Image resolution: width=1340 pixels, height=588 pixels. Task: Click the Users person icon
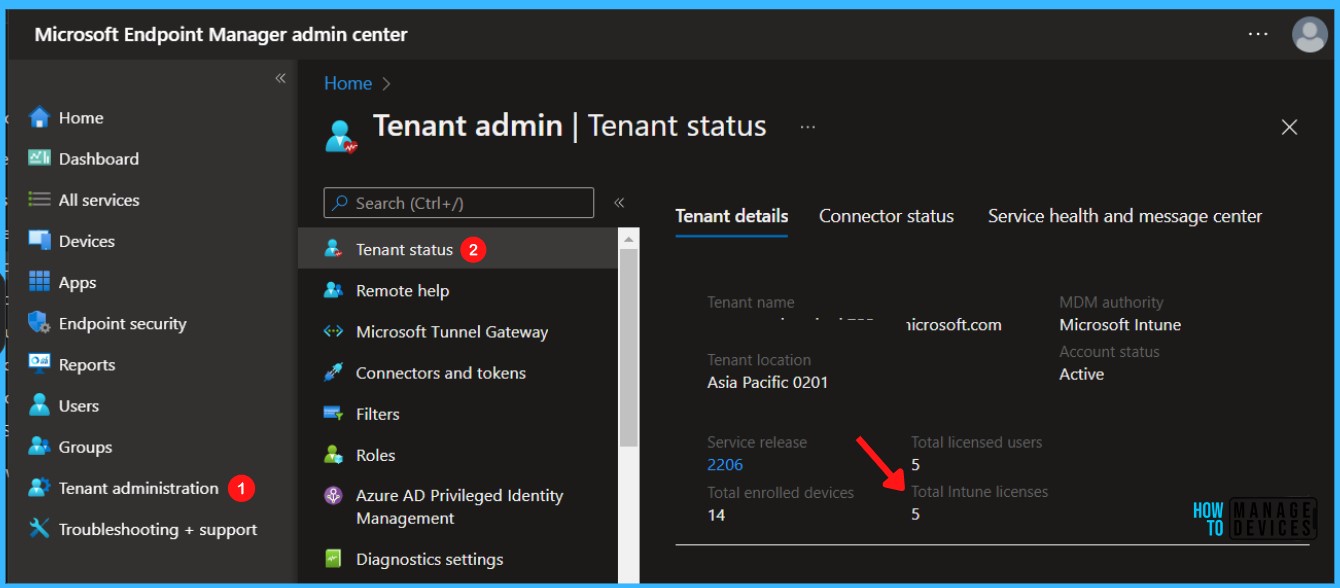click(39, 405)
